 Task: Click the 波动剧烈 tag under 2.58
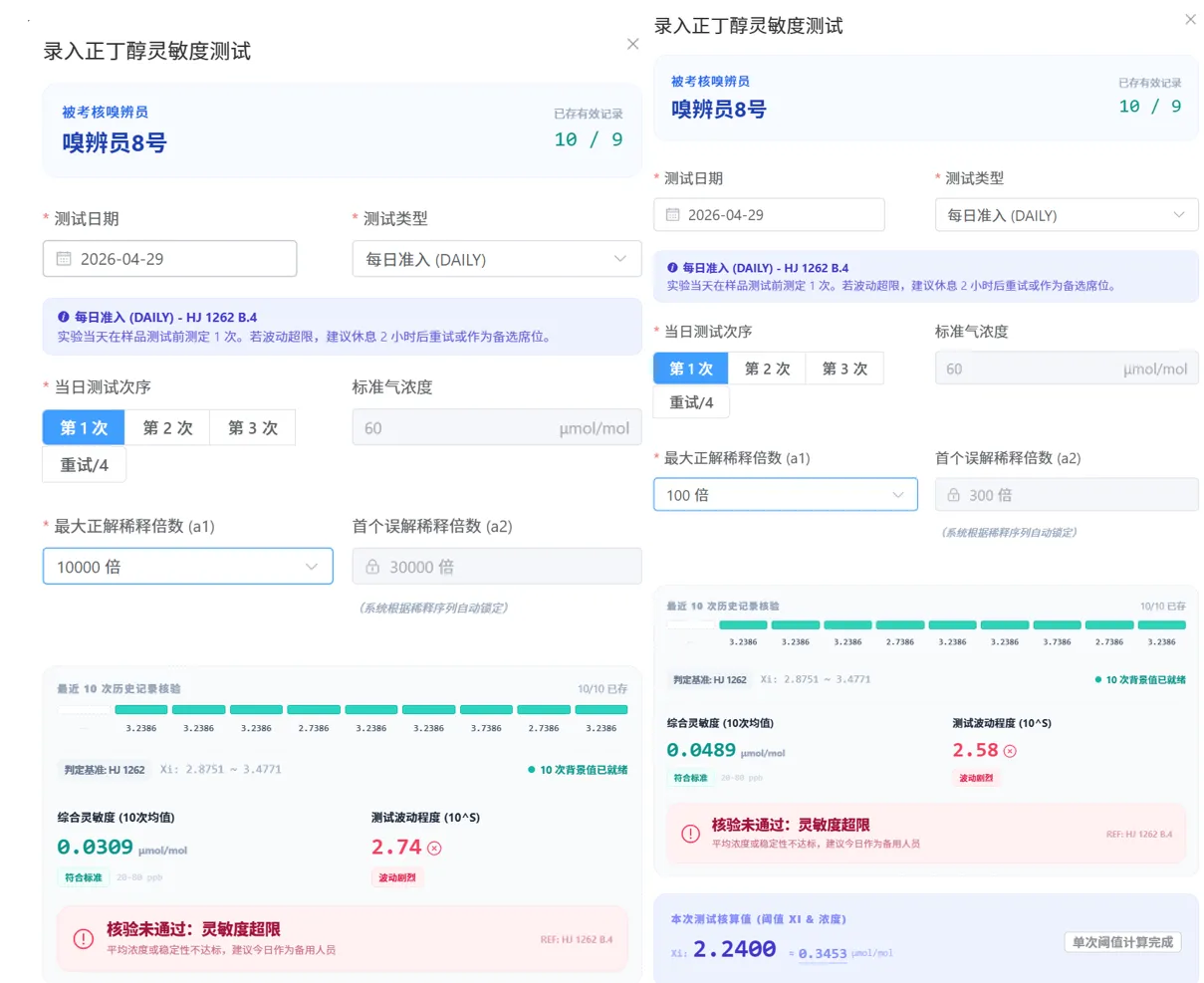(975, 778)
